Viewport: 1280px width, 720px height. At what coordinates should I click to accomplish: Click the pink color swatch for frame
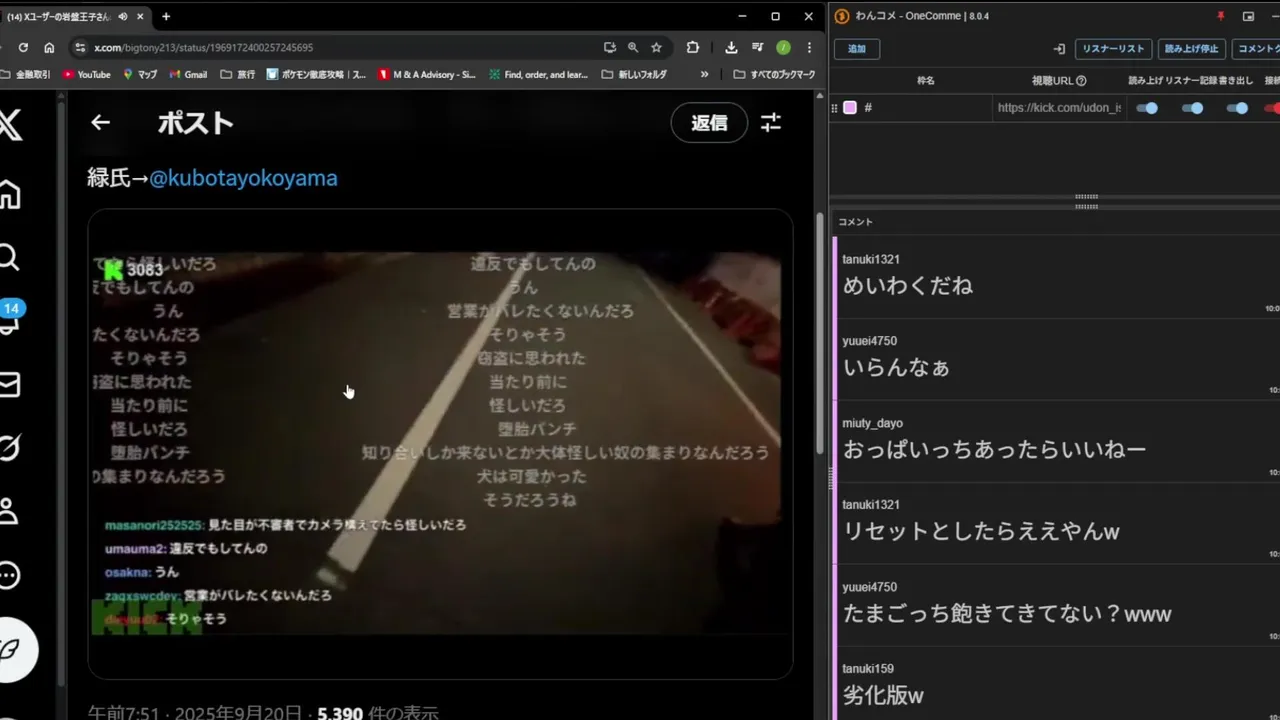[850, 108]
